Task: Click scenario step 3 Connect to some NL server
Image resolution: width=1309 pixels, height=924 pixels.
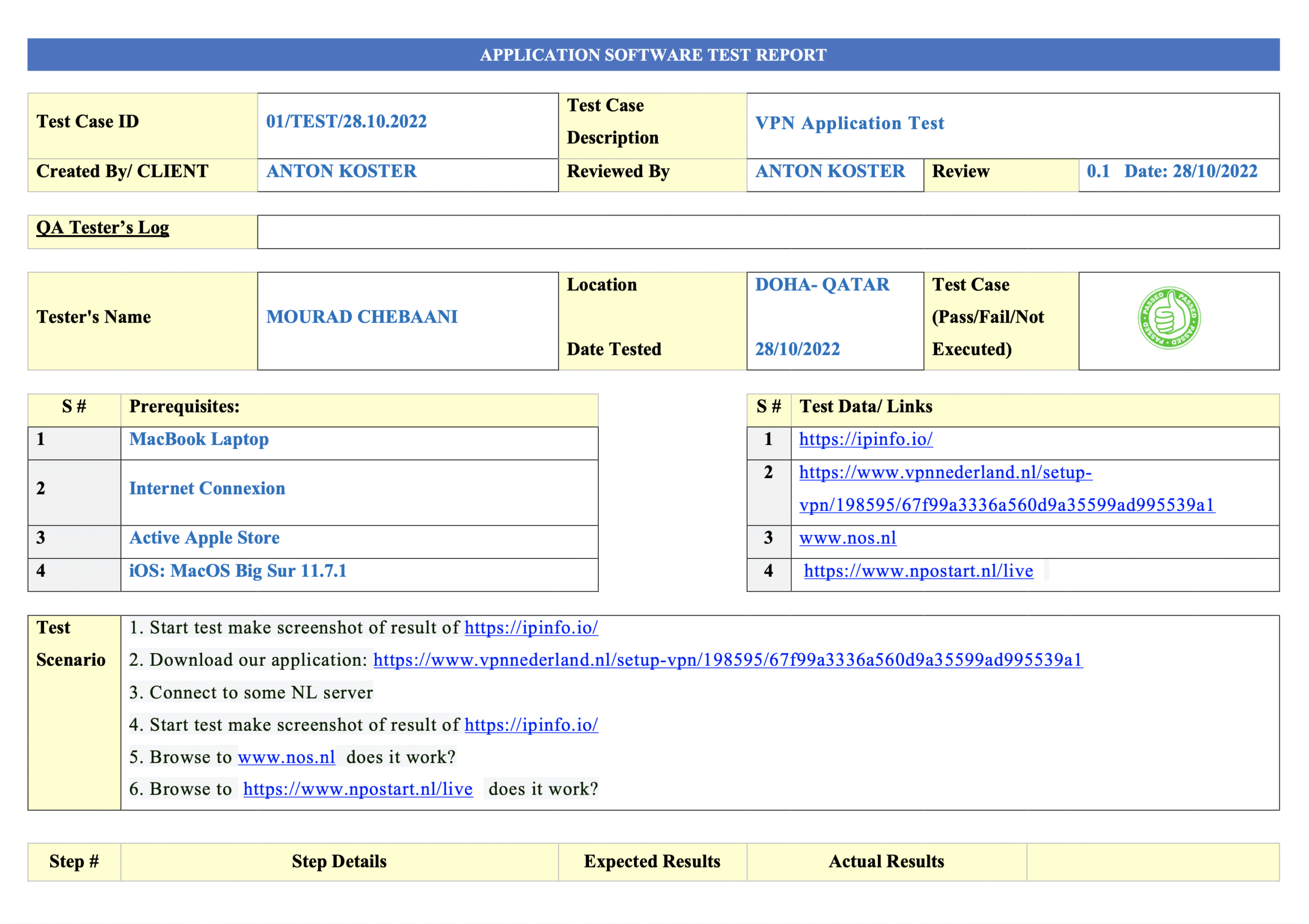Action: coord(251,692)
